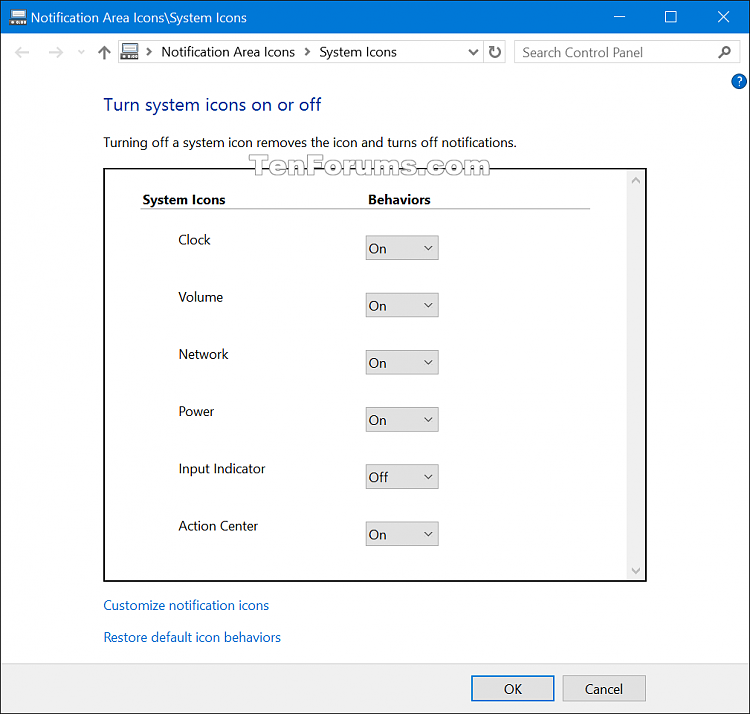Open the Network behavior dropdown

402,362
